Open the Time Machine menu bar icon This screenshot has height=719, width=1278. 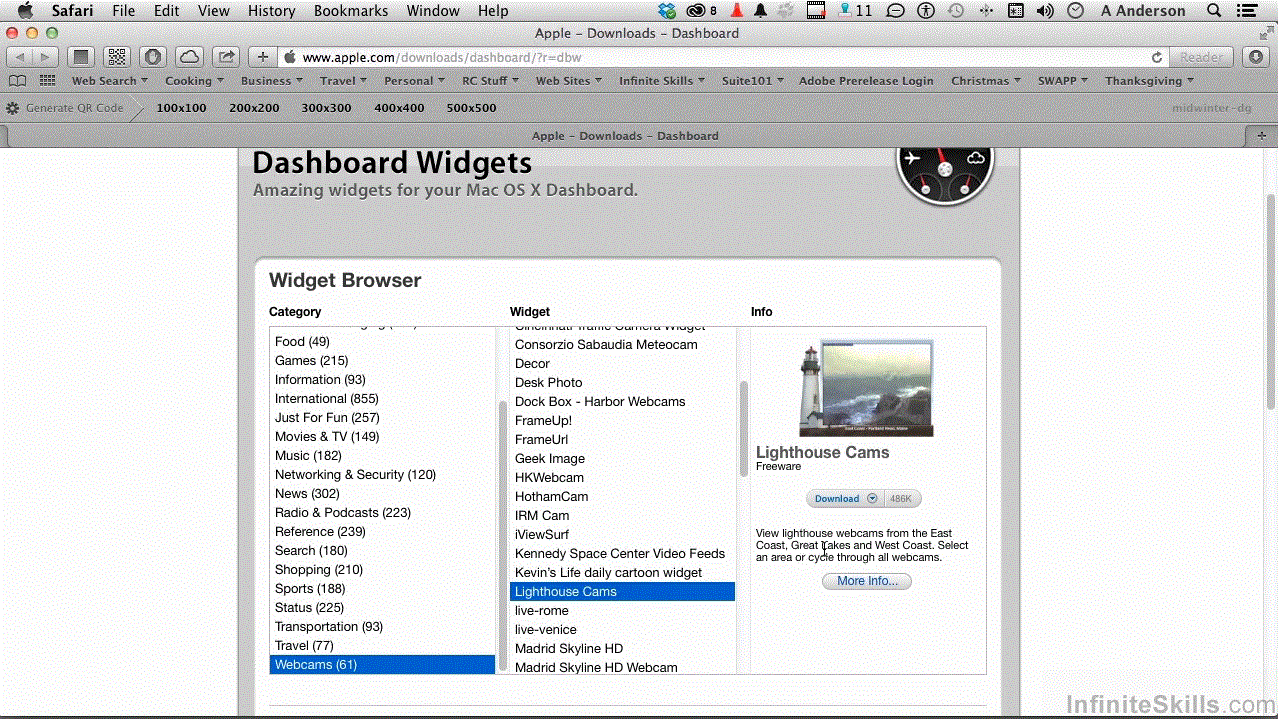tap(957, 11)
